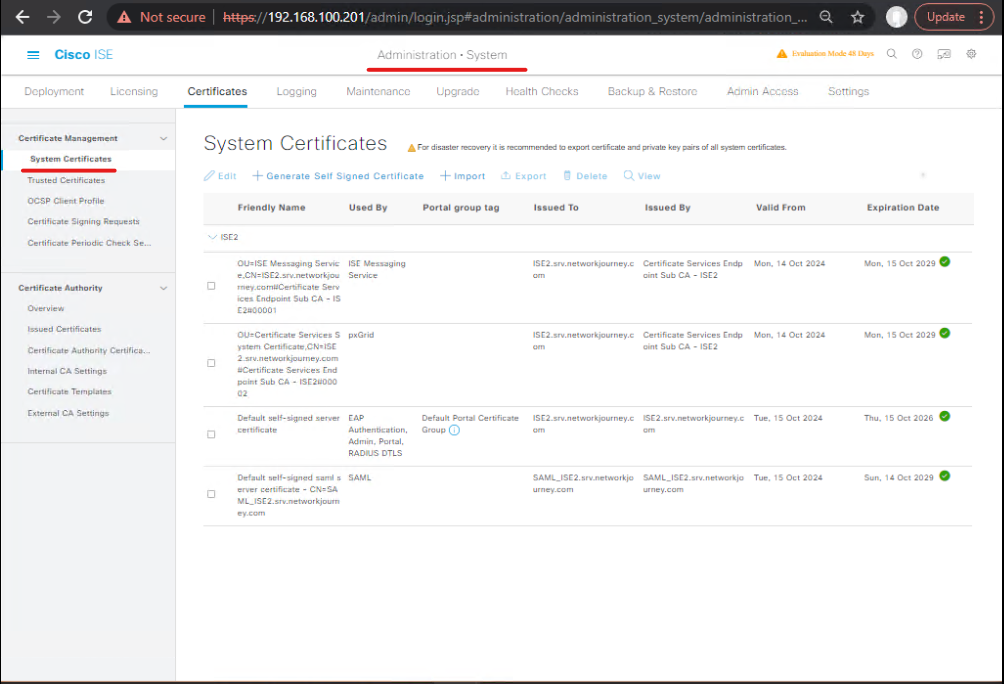Open the Health Checks tab
The image size is (1004, 684).
tap(542, 92)
